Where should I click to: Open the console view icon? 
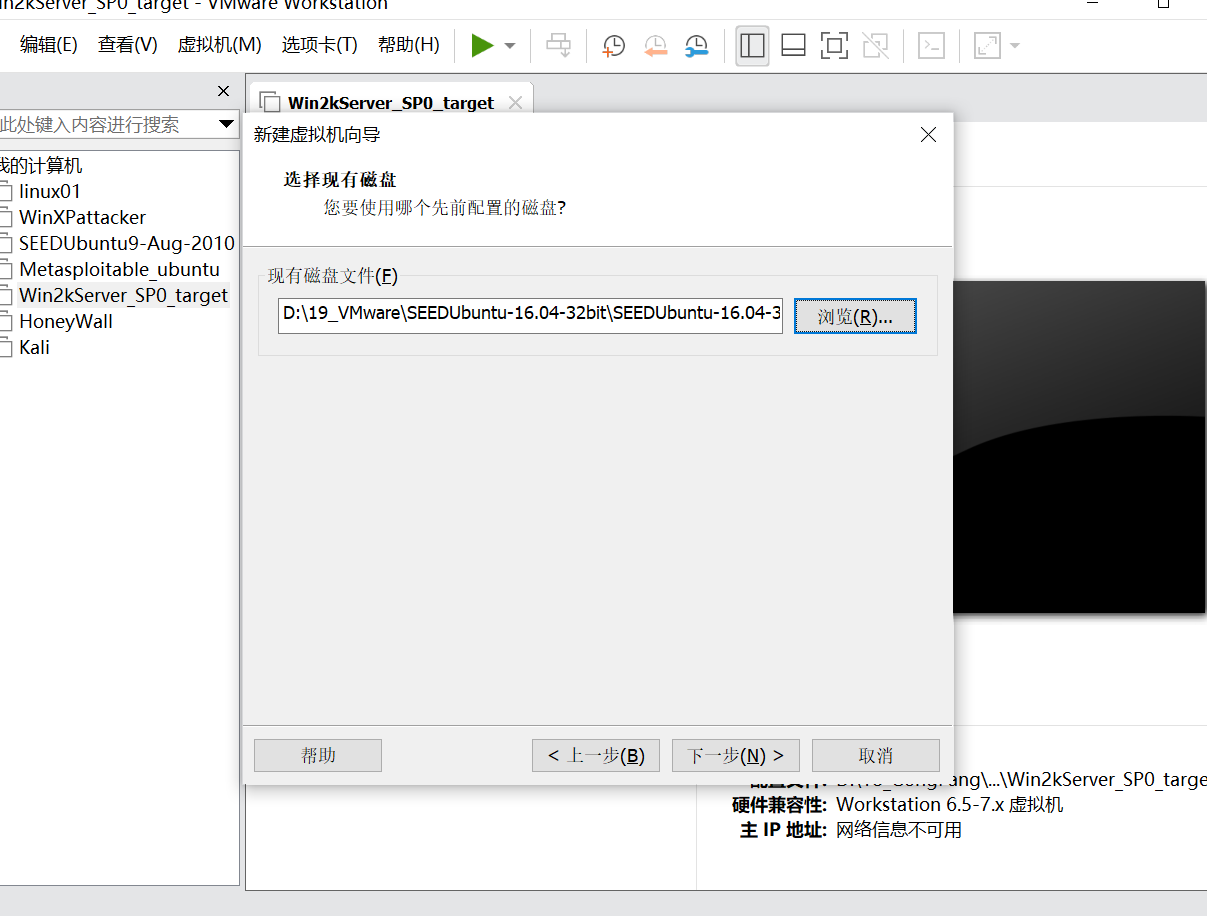(x=931, y=46)
